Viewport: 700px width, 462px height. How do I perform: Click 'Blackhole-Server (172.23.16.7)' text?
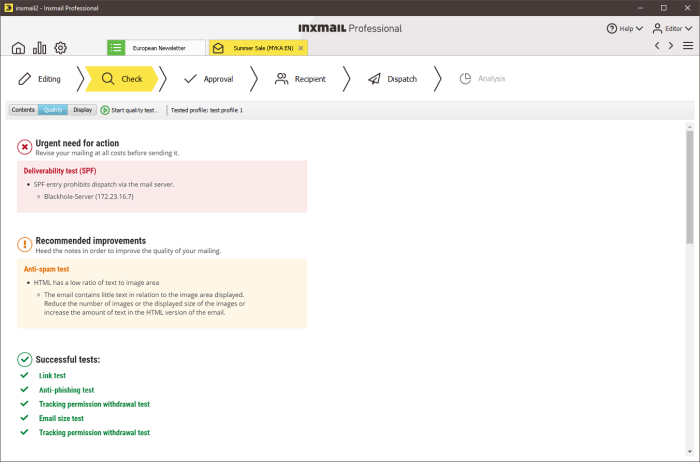89,196
